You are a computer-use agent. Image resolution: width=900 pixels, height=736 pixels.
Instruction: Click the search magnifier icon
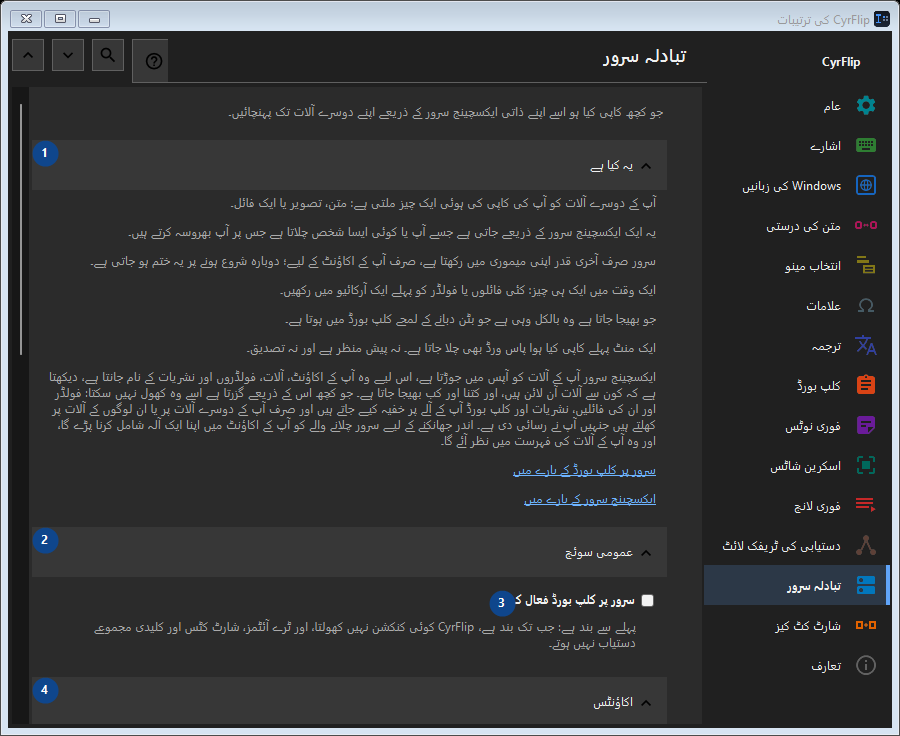pos(108,55)
